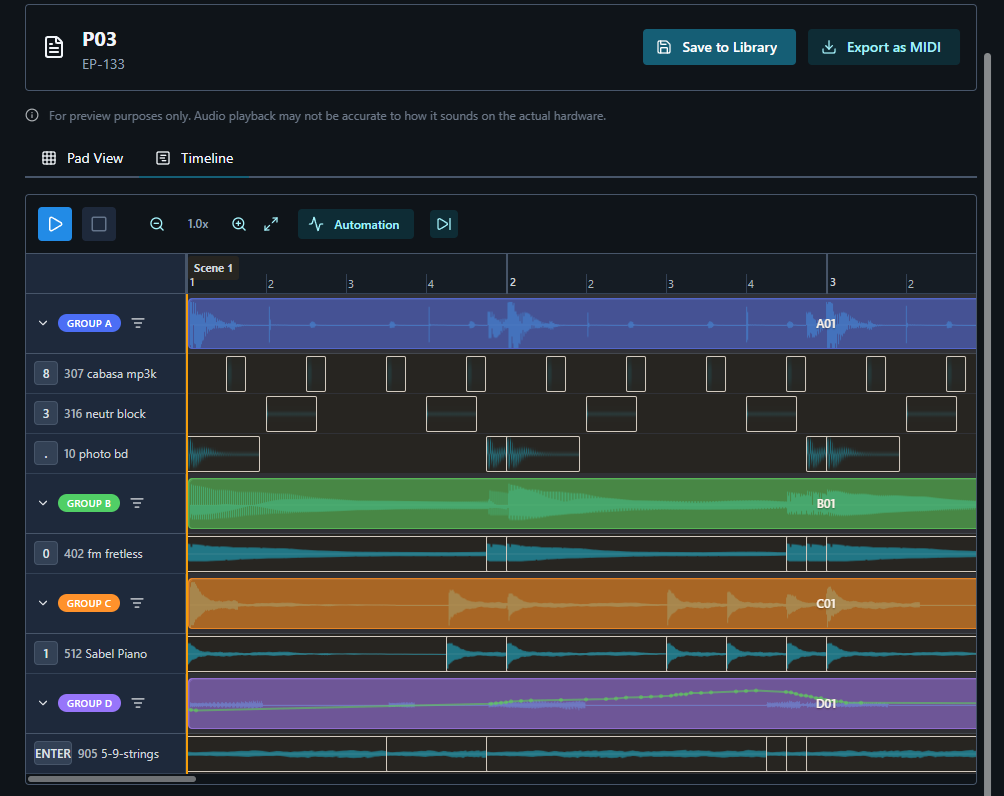This screenshot has width=1004, height=796.
Task: Open Group B filter options icon
Action: [x=138, y=503]
